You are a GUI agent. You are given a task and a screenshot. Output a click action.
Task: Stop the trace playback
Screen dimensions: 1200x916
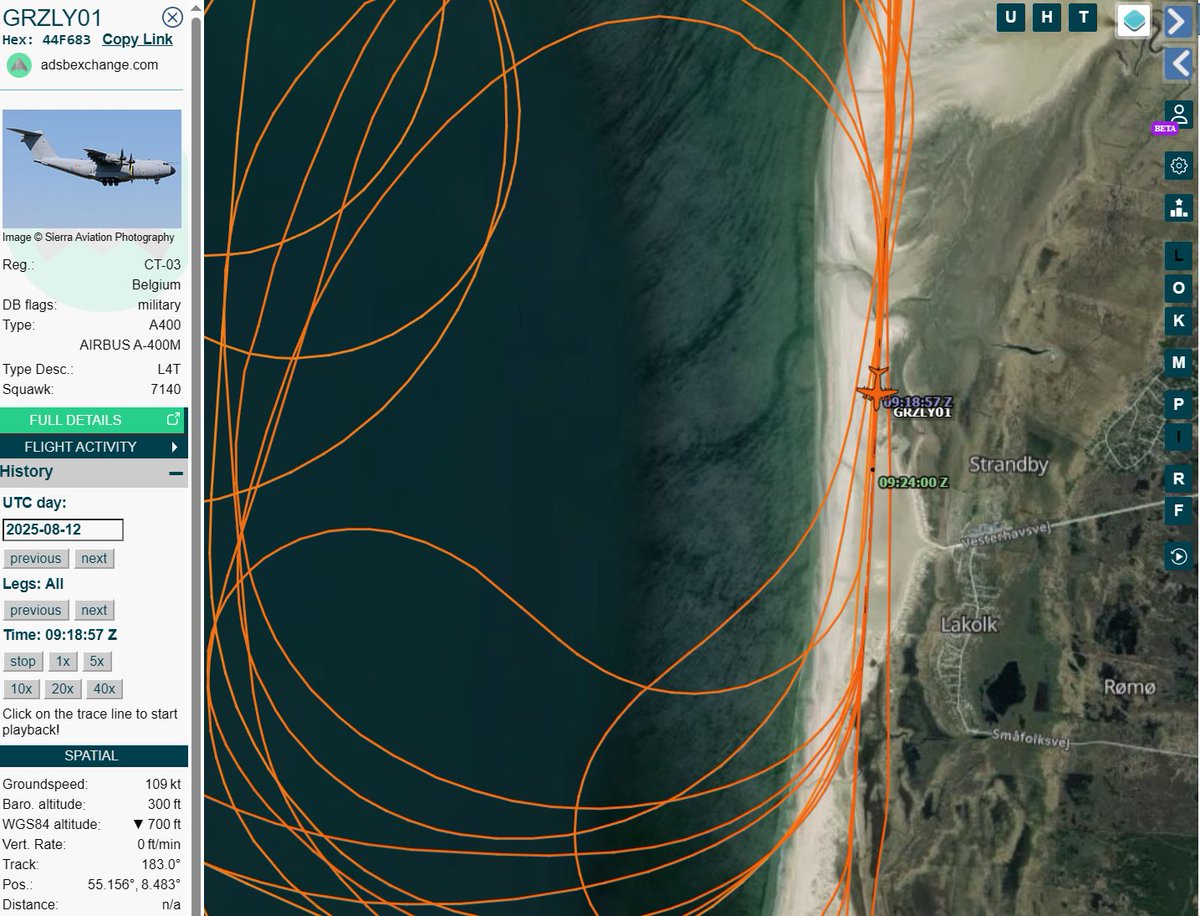[x=23, y=661]
